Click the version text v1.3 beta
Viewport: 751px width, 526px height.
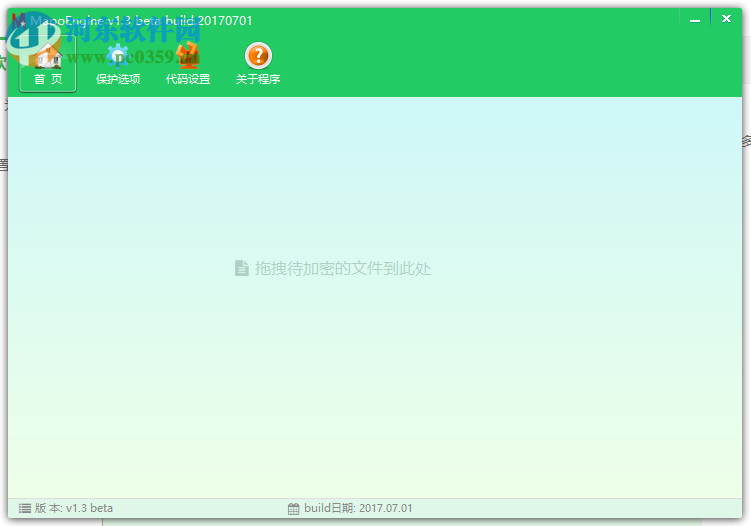(x=89, y=508)
